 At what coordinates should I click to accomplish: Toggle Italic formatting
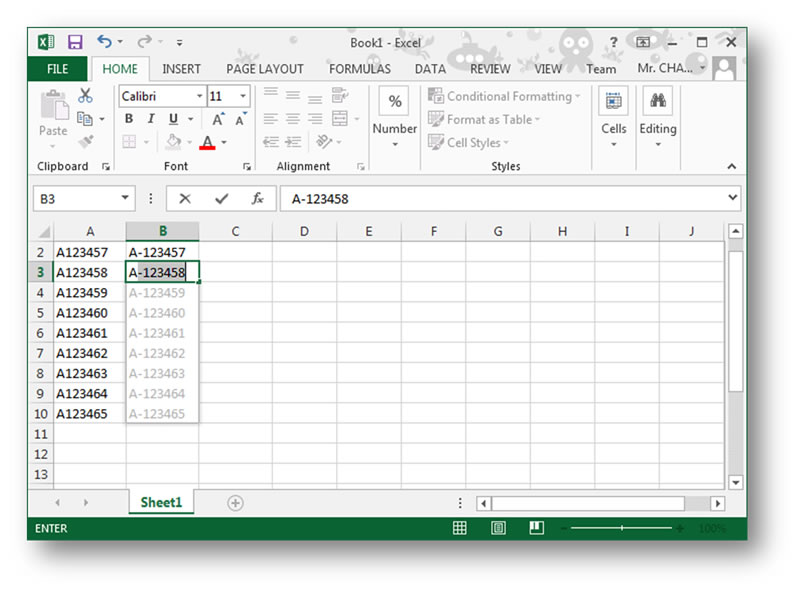(x=150, y=119)
